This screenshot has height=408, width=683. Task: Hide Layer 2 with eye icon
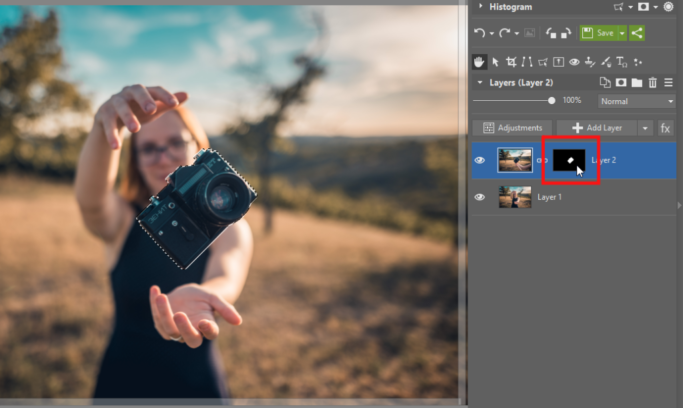480,160
